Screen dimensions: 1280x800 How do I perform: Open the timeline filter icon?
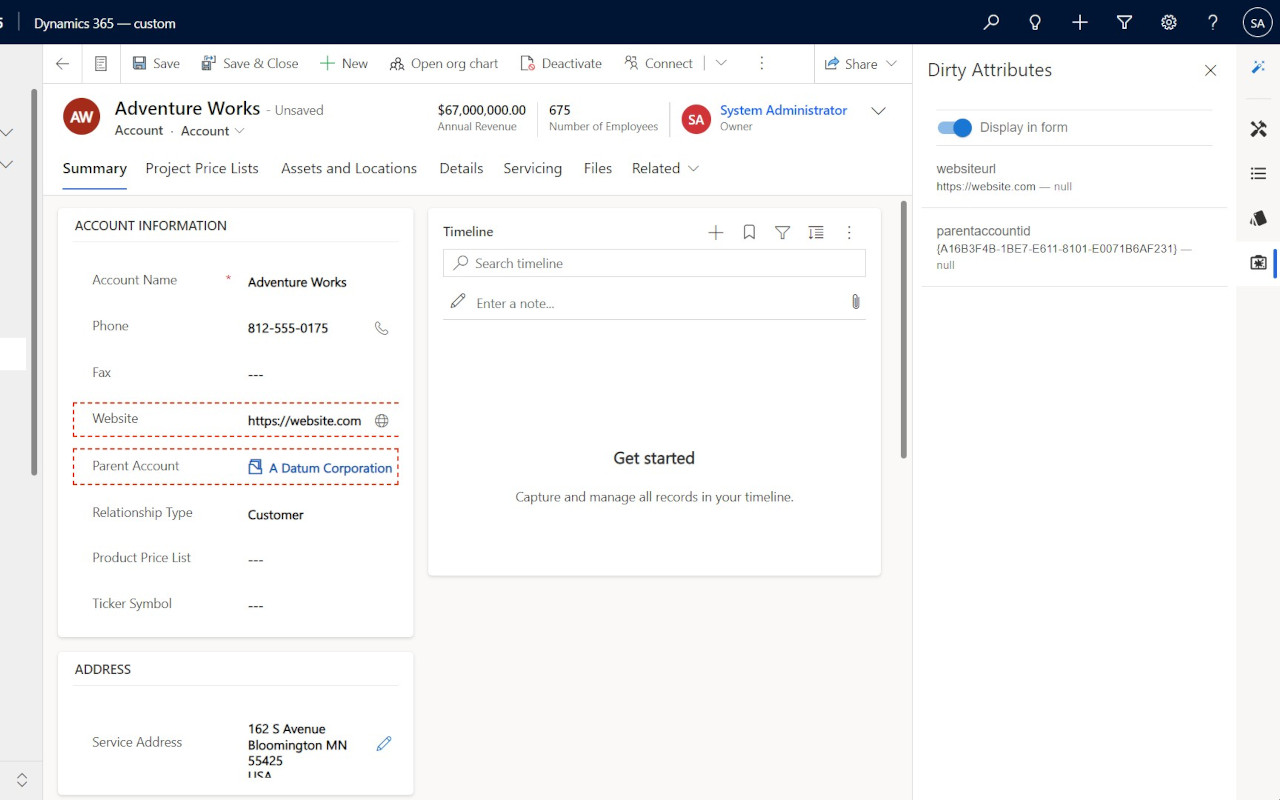pyautogui.click(x=782, y=232)
